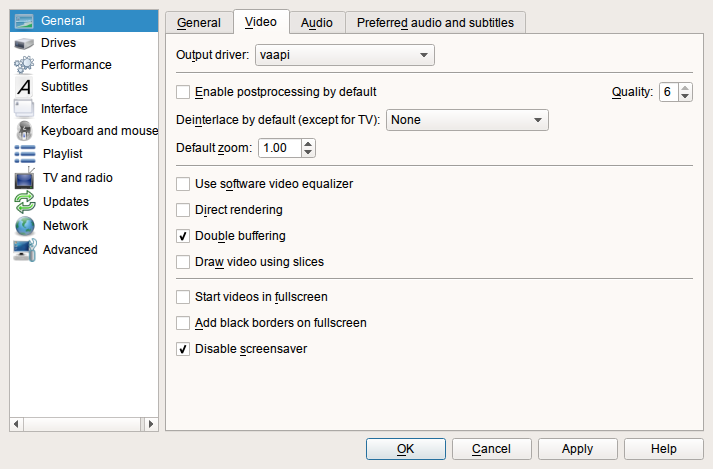Select the Performance gears icon
Image resolution: width=713 pixels, height=469 pixels.
coord(24,65)
